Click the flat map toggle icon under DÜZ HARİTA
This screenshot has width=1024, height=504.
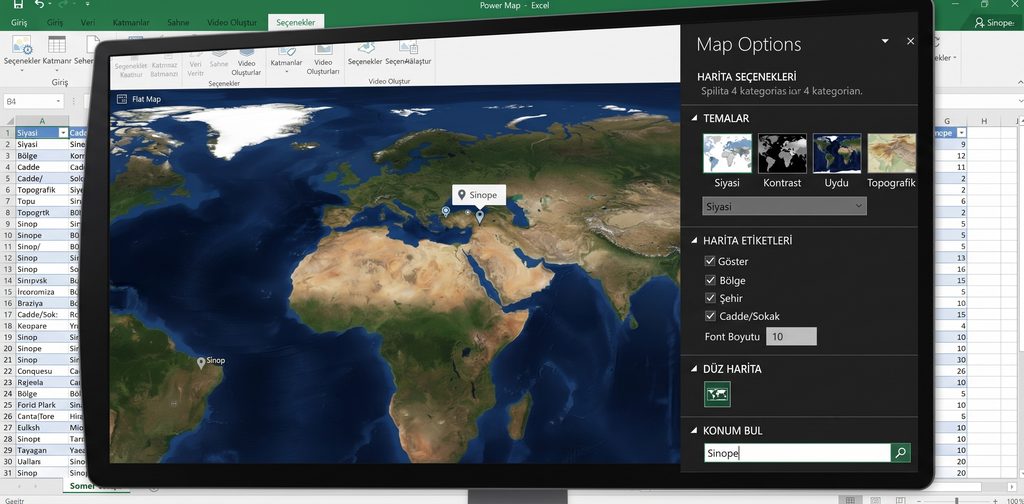point(717,394)
